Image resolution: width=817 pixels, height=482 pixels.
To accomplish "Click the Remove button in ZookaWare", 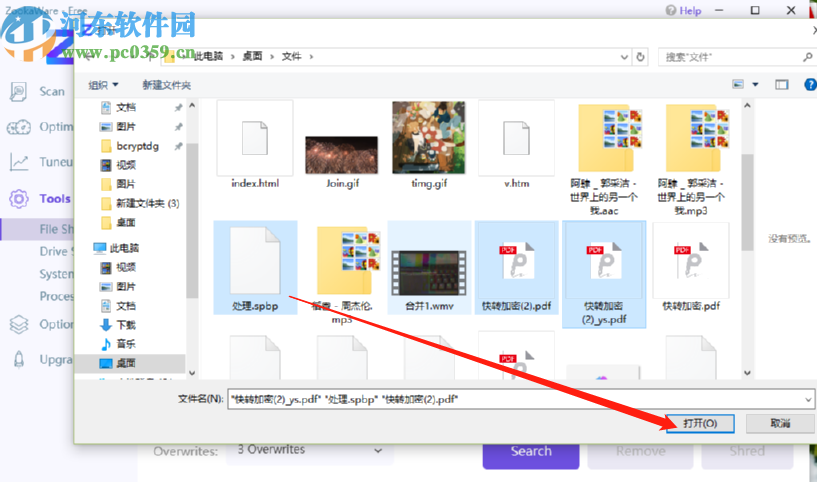I will click(640, 452).
